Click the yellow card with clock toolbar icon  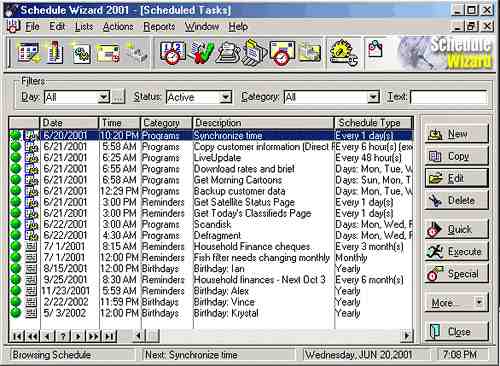coord(108,53)
